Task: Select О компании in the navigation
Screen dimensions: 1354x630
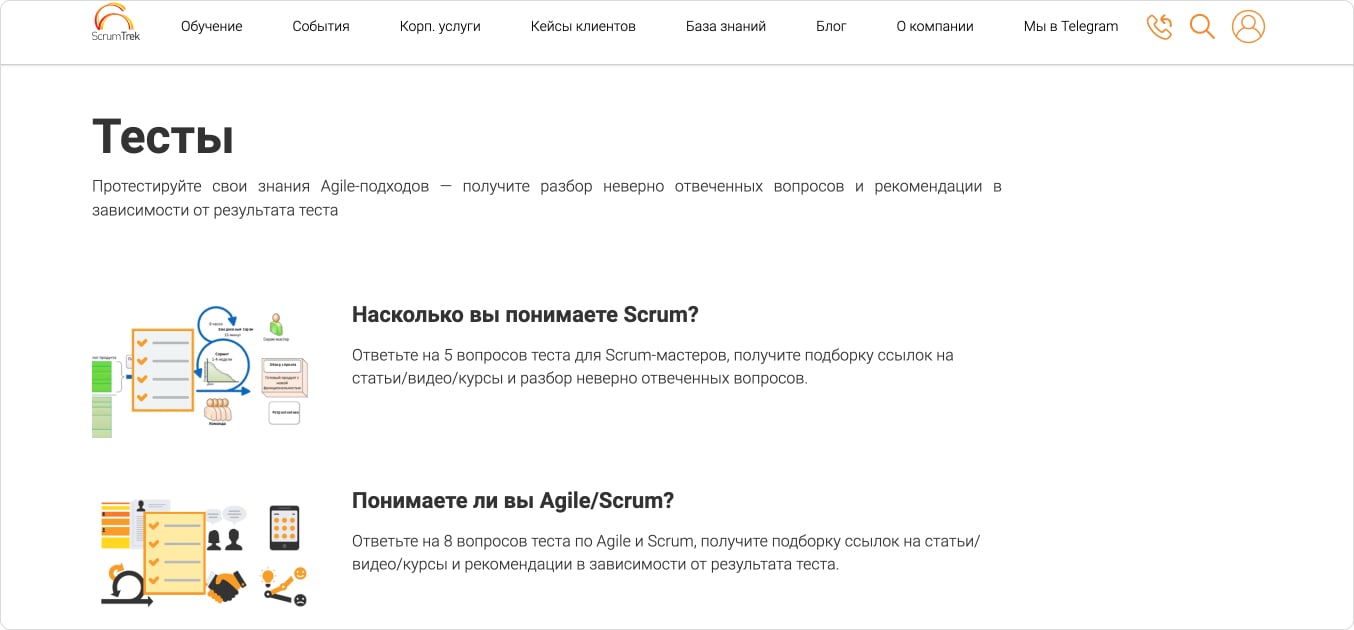Action: pyautogui.click(x=935, y=26)
